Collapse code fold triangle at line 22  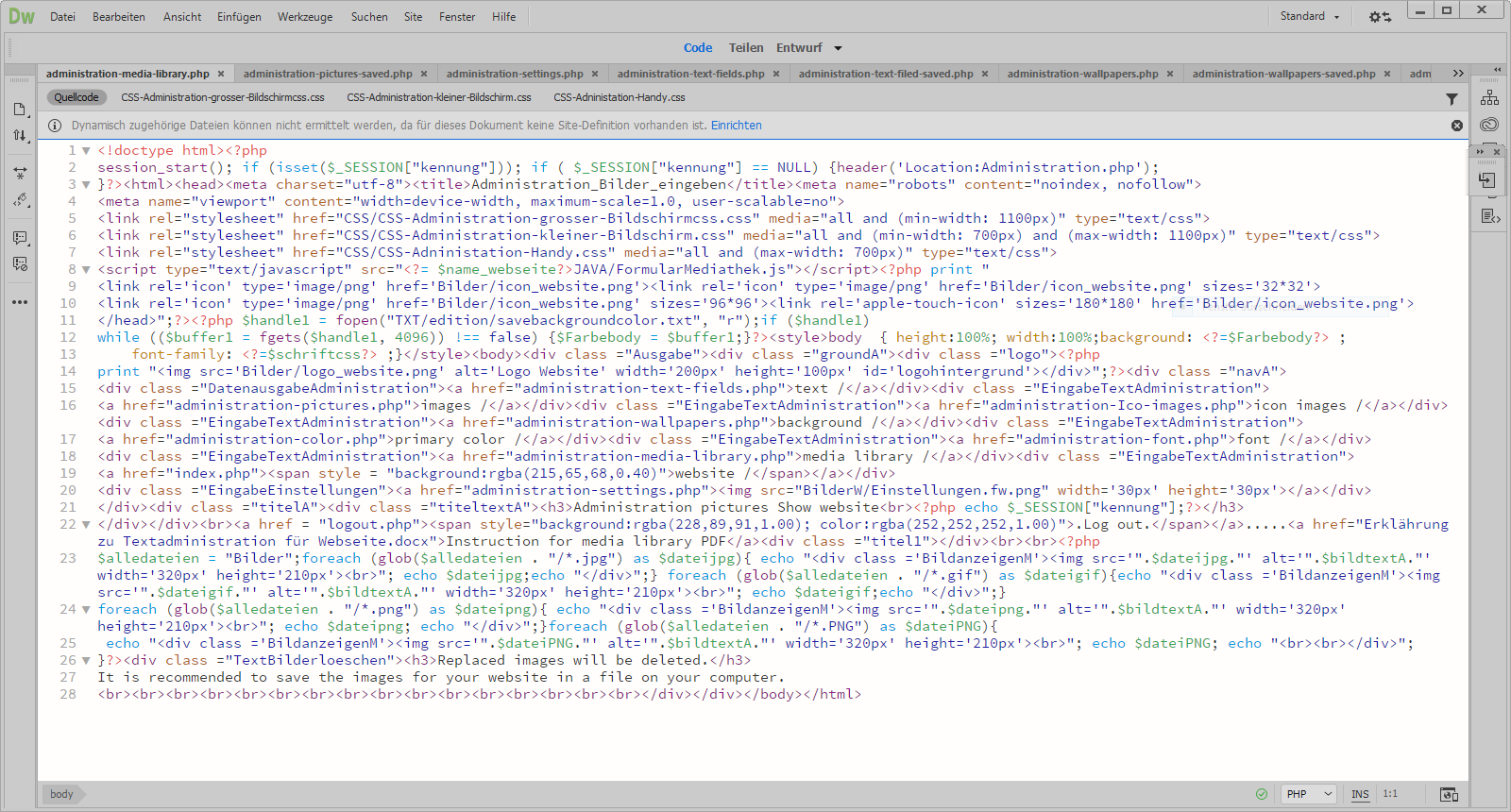86,525
